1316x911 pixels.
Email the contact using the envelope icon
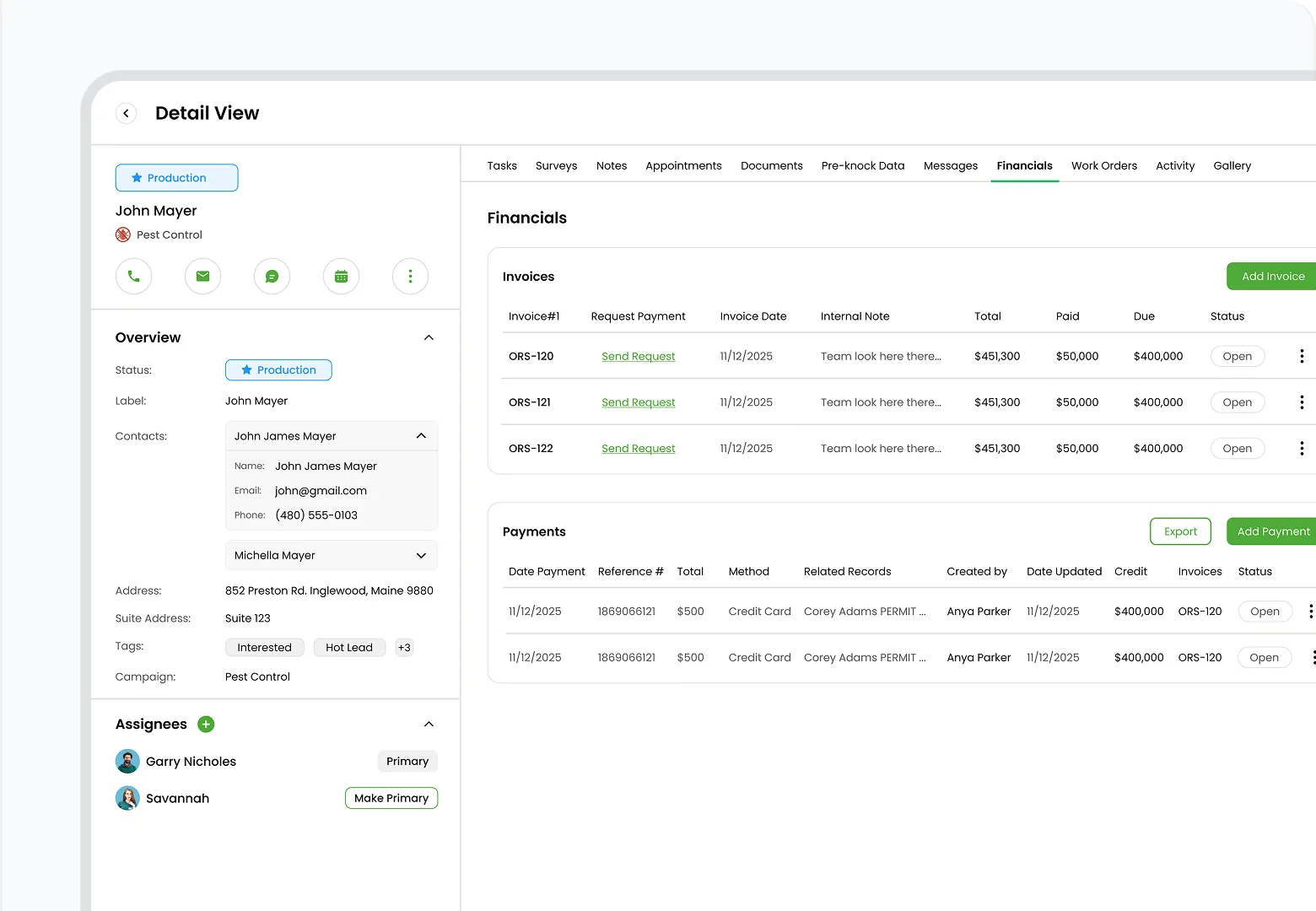(202, 276)
